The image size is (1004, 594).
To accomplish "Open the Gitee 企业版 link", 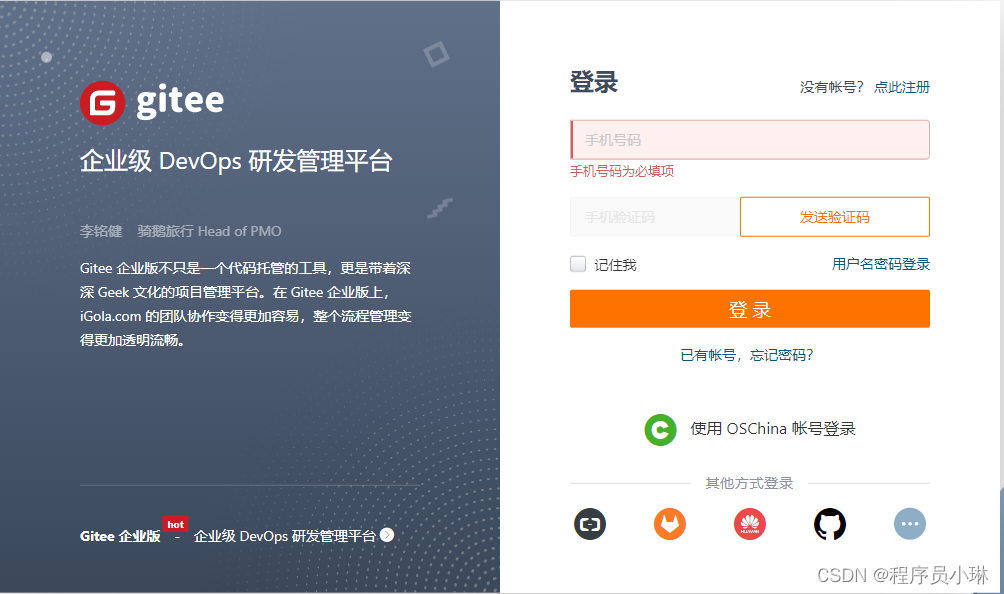I will 120,536.
